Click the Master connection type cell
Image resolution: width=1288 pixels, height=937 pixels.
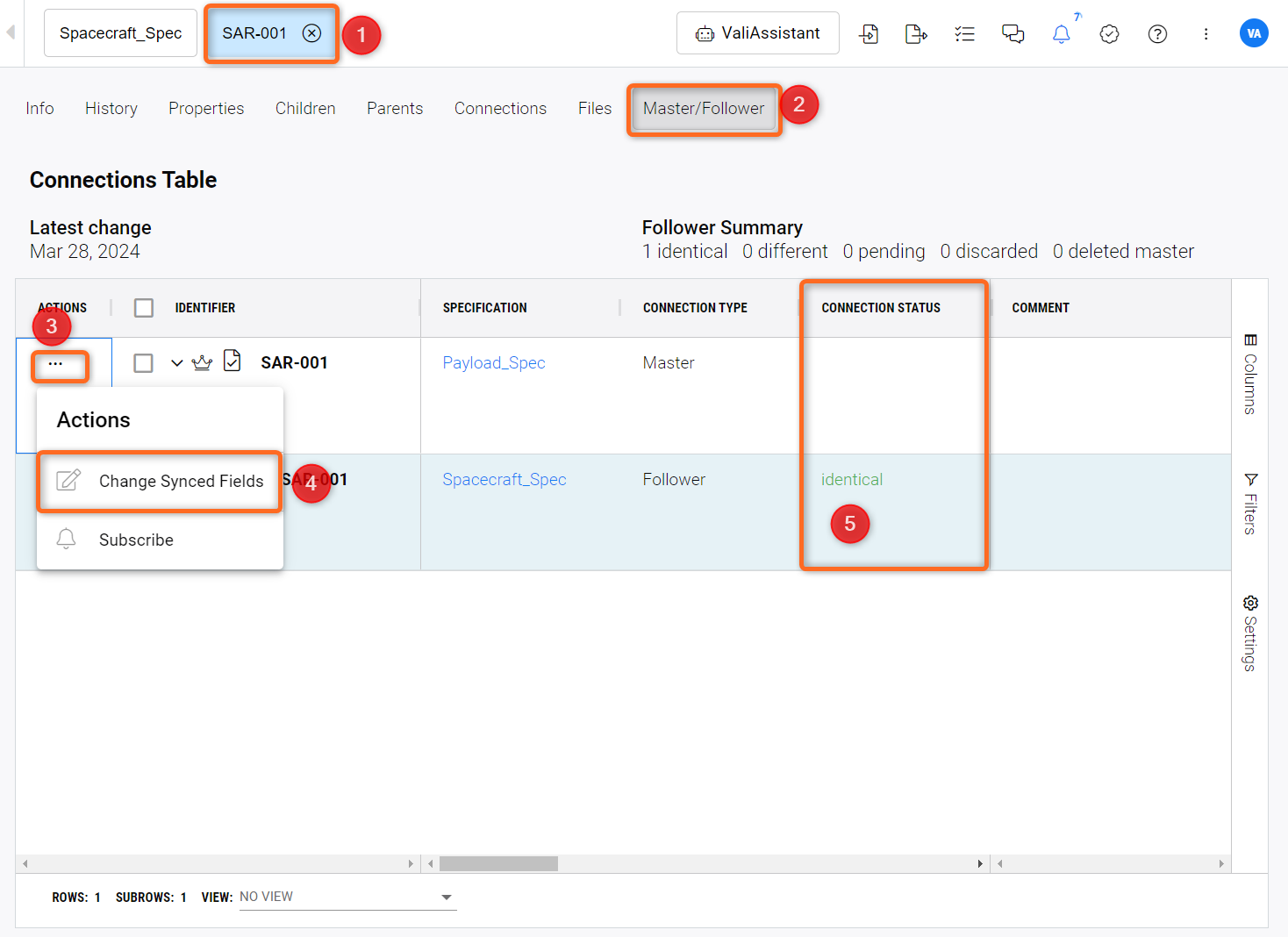click(669, 362)
